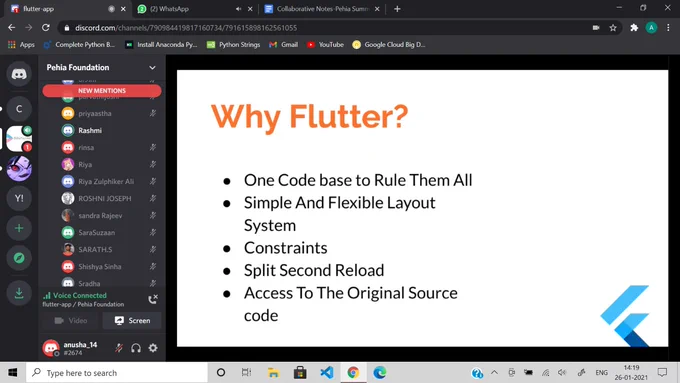680x383 pixels.
Task: Unmute microphone next to anusha_14
Action: (x=119, y=348)
